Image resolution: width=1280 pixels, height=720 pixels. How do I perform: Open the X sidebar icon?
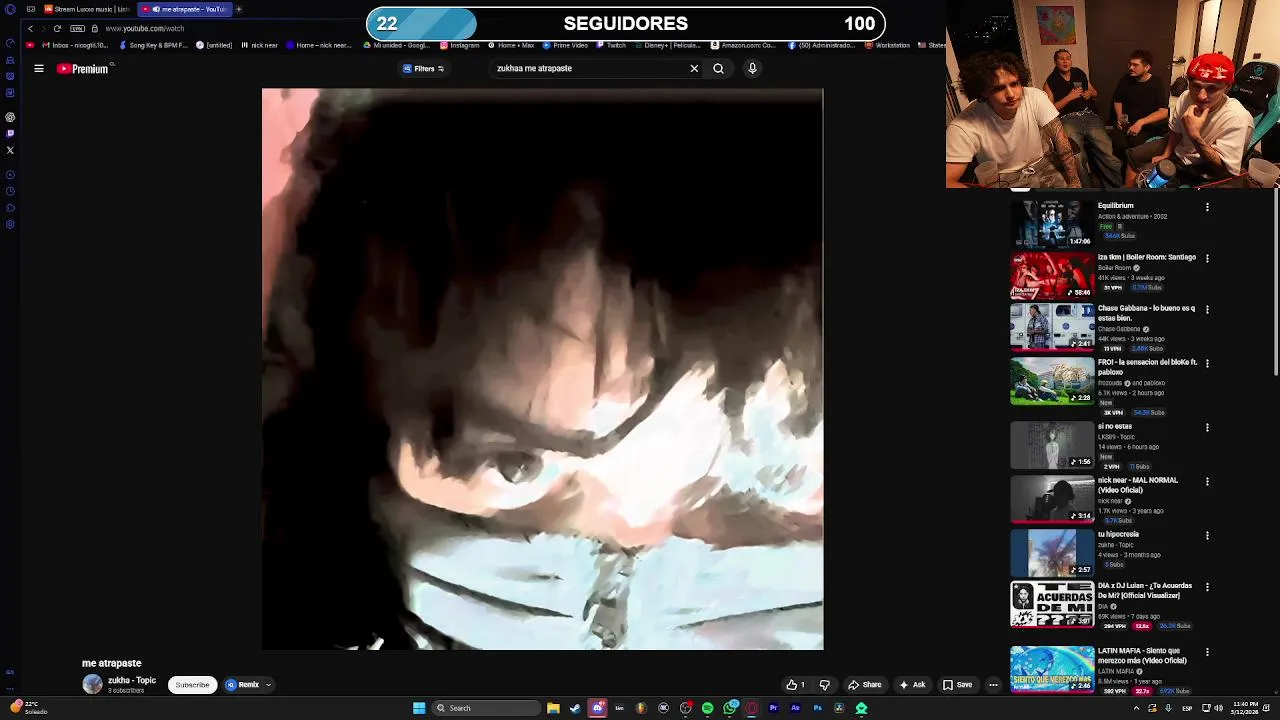[10, 151]
